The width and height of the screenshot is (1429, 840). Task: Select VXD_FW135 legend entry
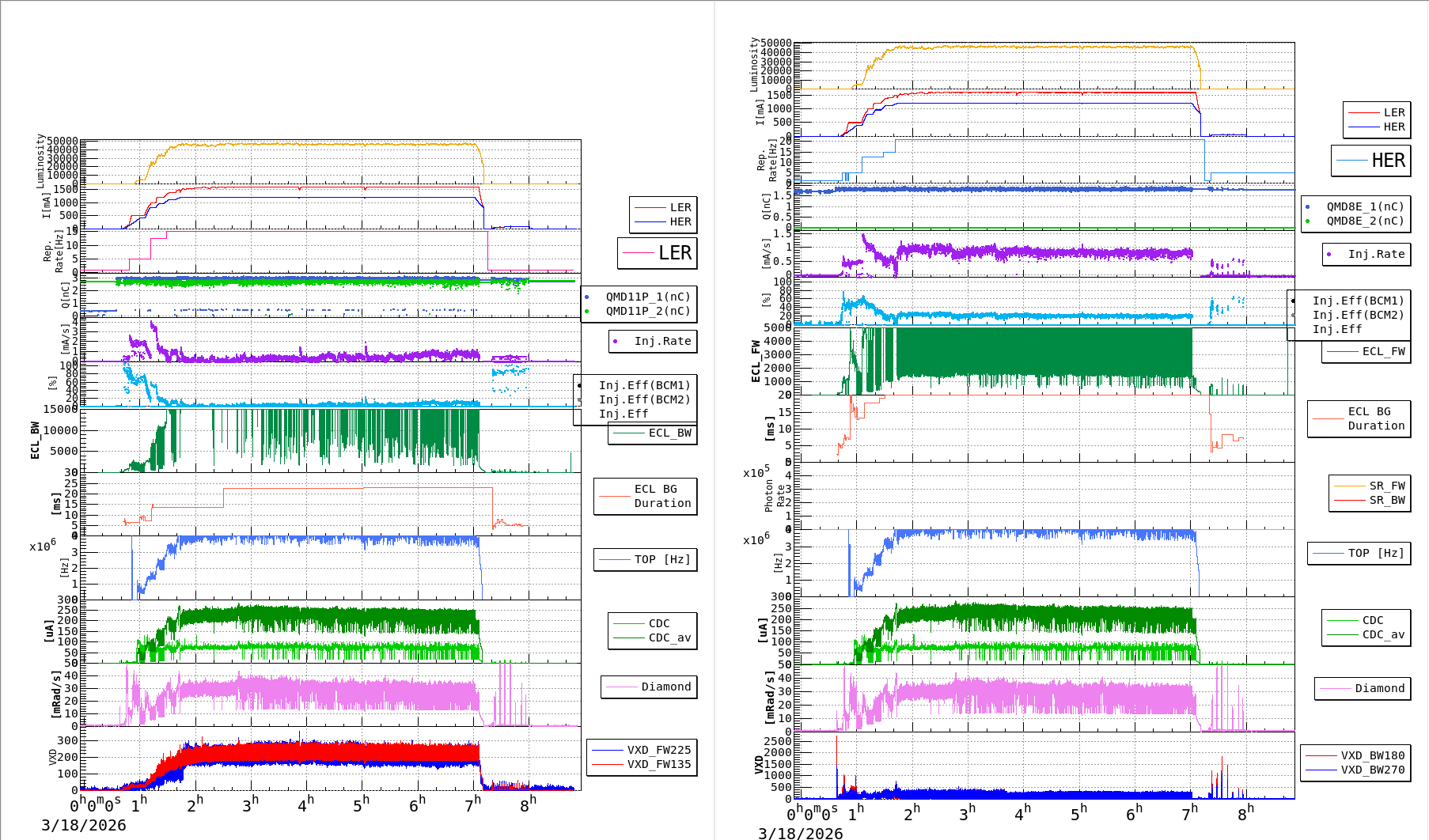[658, 764]
